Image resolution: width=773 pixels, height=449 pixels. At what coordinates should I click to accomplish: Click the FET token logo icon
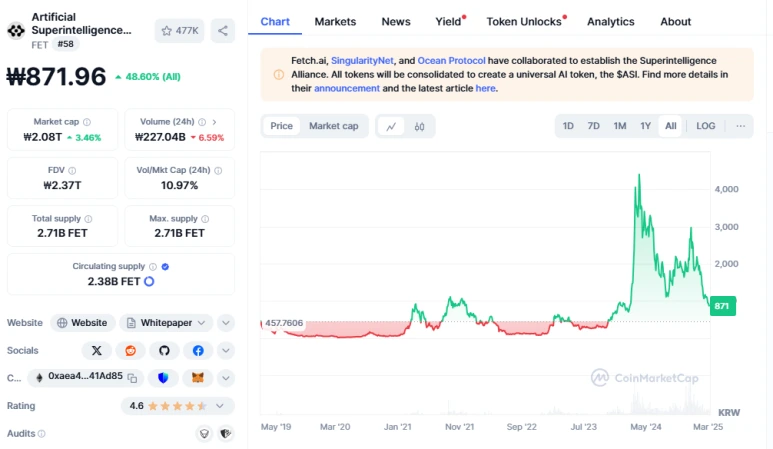tap(16, 31)
